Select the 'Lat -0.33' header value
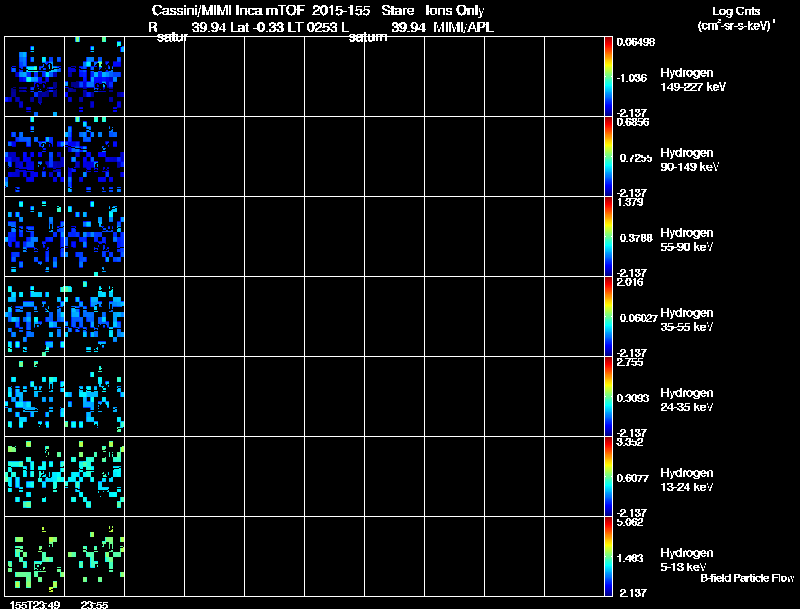Image resolution: width=800 pixels, height=609 pixels. click(257, 28)
